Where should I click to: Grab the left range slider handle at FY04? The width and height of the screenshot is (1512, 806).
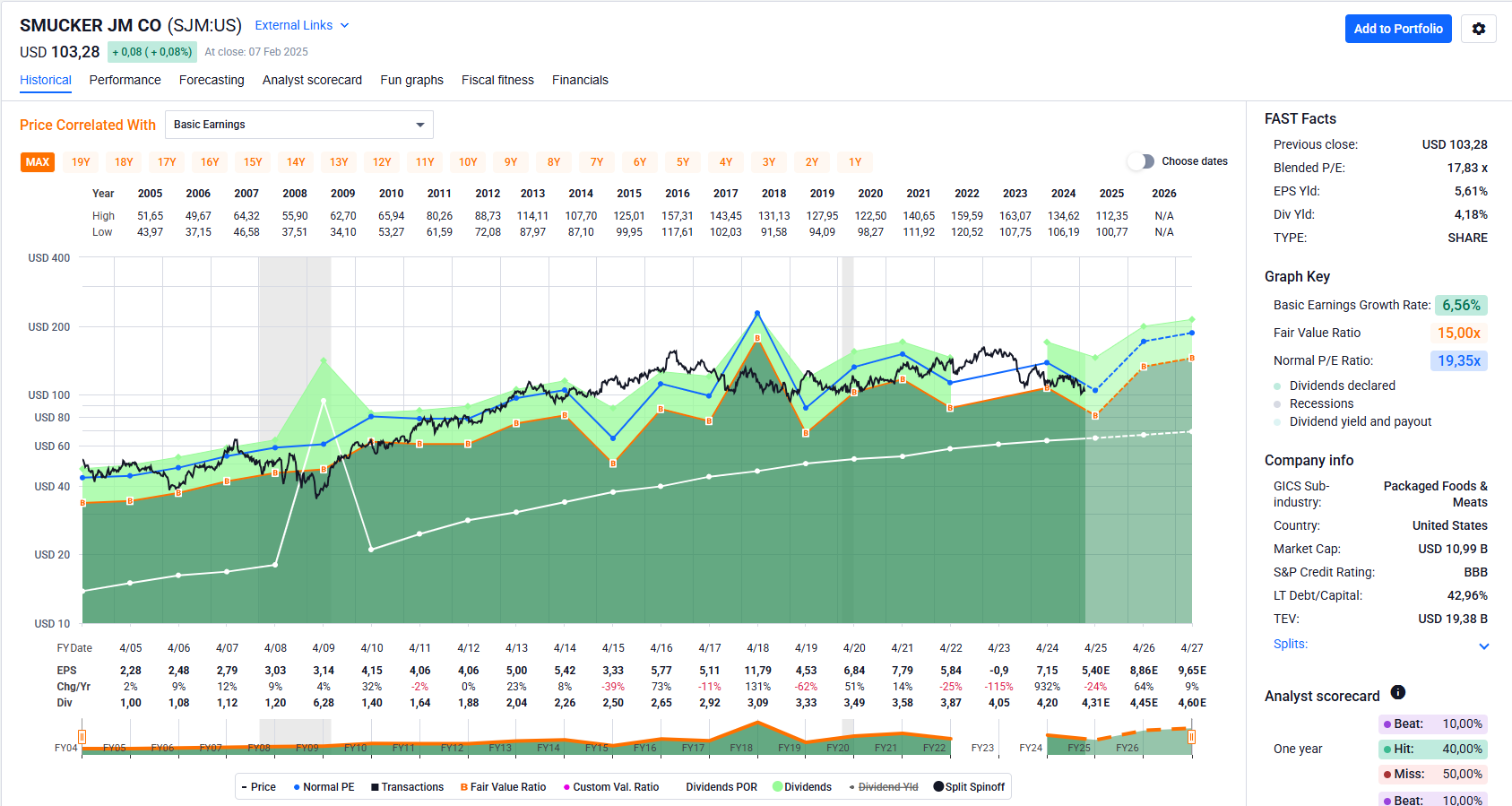pyautogui.click(x=82, y=737)
